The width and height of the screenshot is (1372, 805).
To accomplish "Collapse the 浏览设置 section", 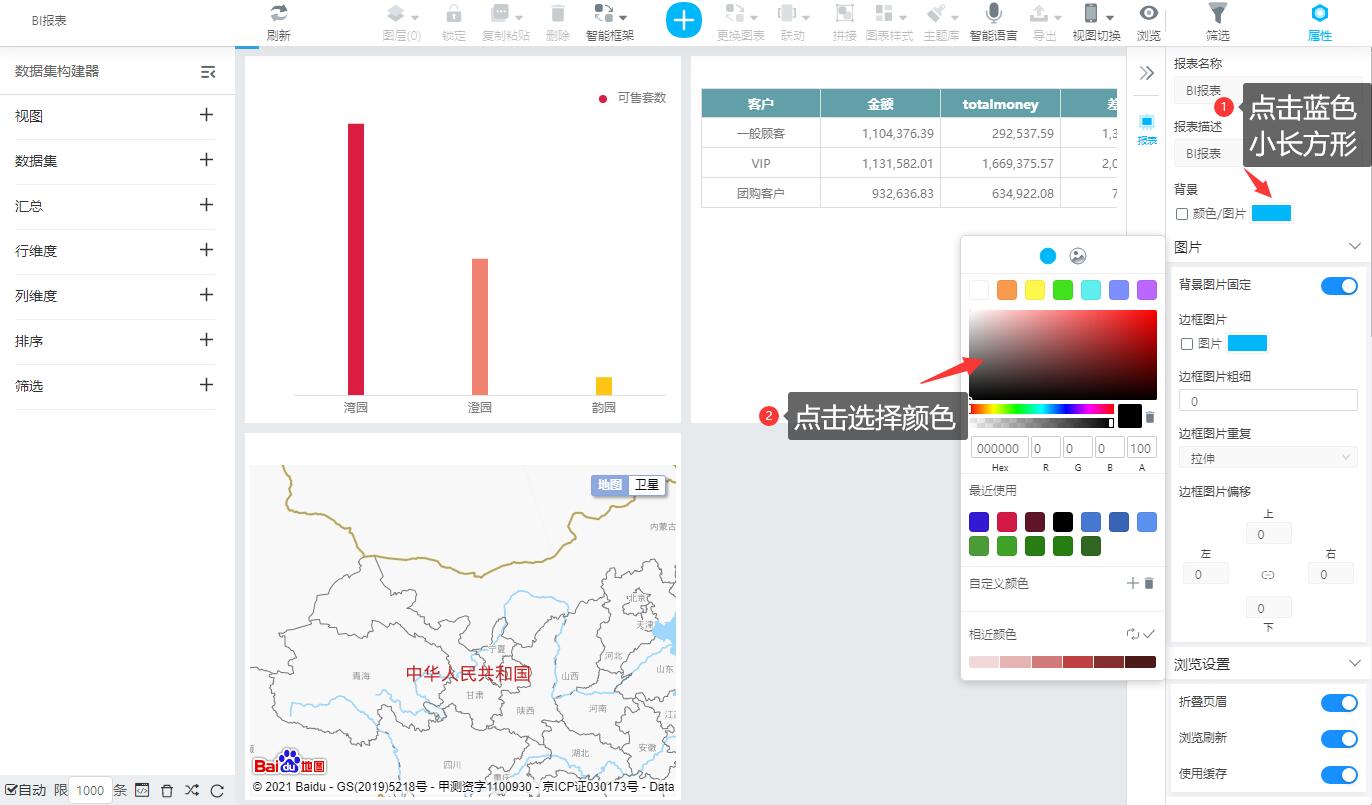I will (1355, 663).
